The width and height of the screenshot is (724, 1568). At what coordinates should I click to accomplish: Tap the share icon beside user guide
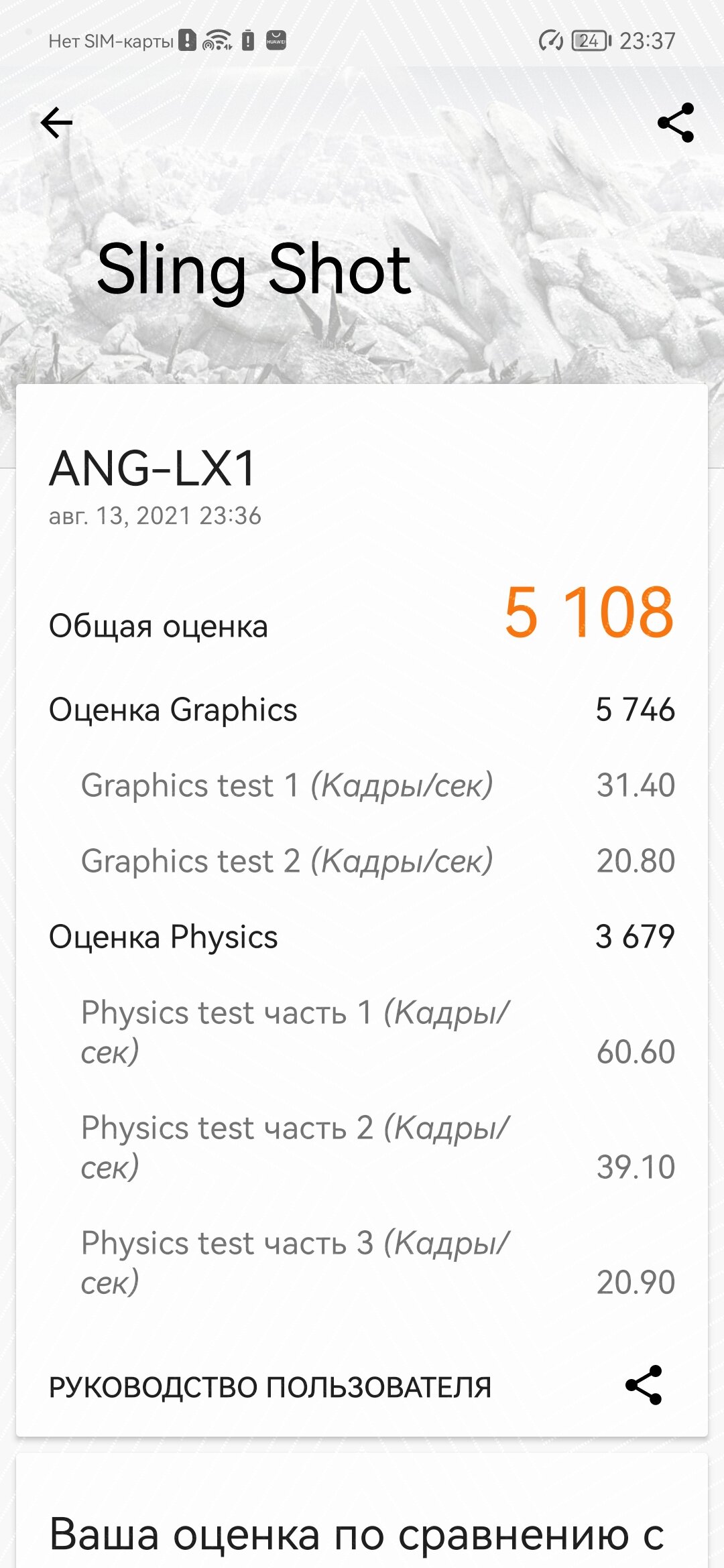[x=644, y=1385]
